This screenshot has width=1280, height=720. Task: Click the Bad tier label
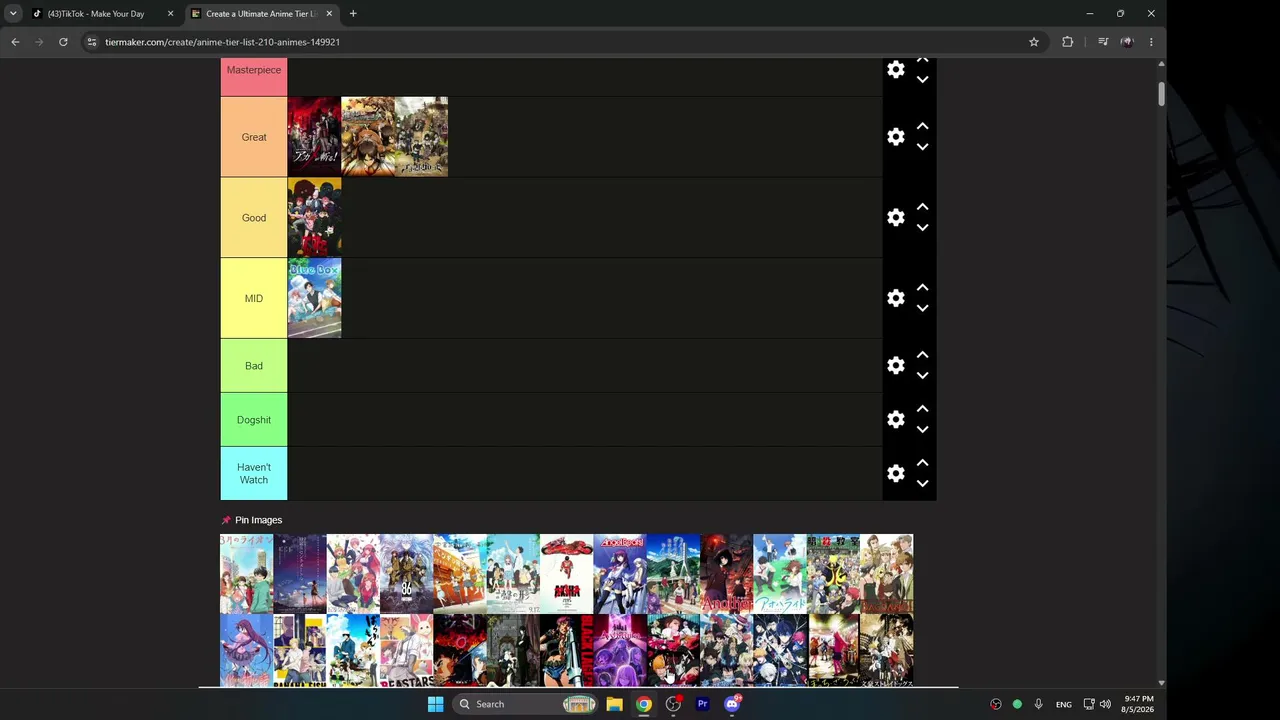coord(254,366)
